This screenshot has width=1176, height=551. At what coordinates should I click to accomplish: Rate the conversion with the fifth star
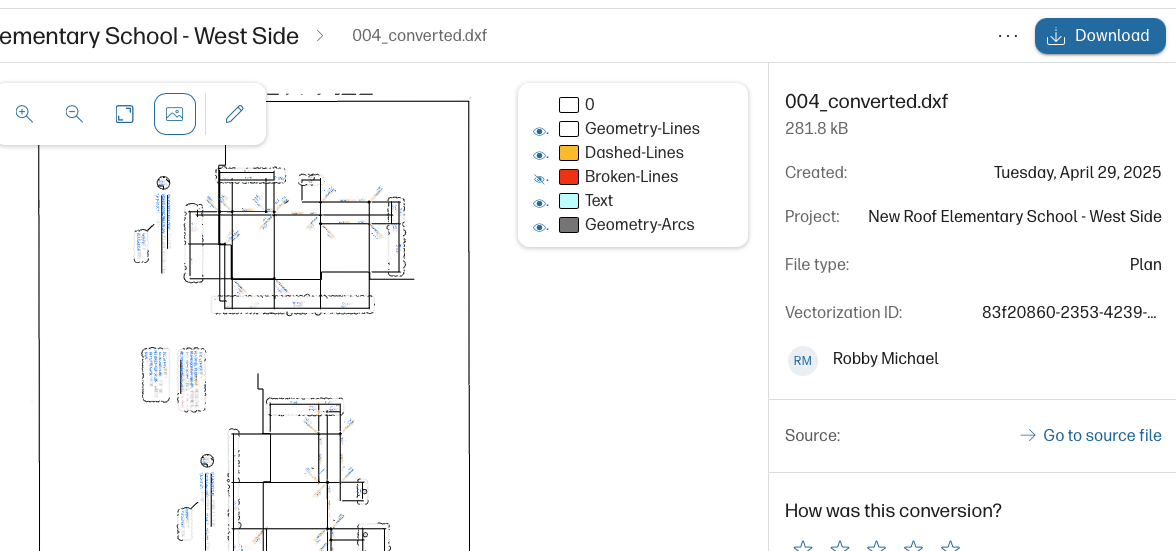(950, 546)
